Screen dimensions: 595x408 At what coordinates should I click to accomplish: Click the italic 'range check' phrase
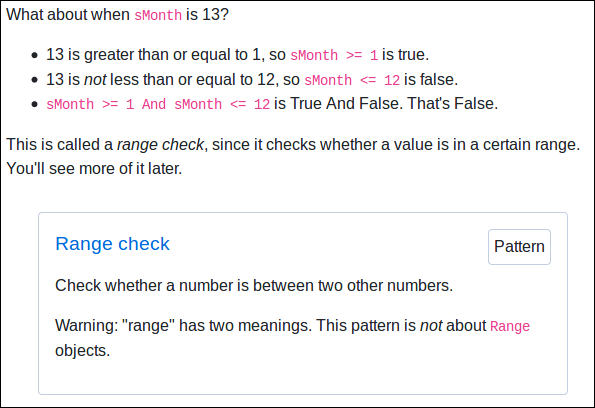[x=160, y=145]
